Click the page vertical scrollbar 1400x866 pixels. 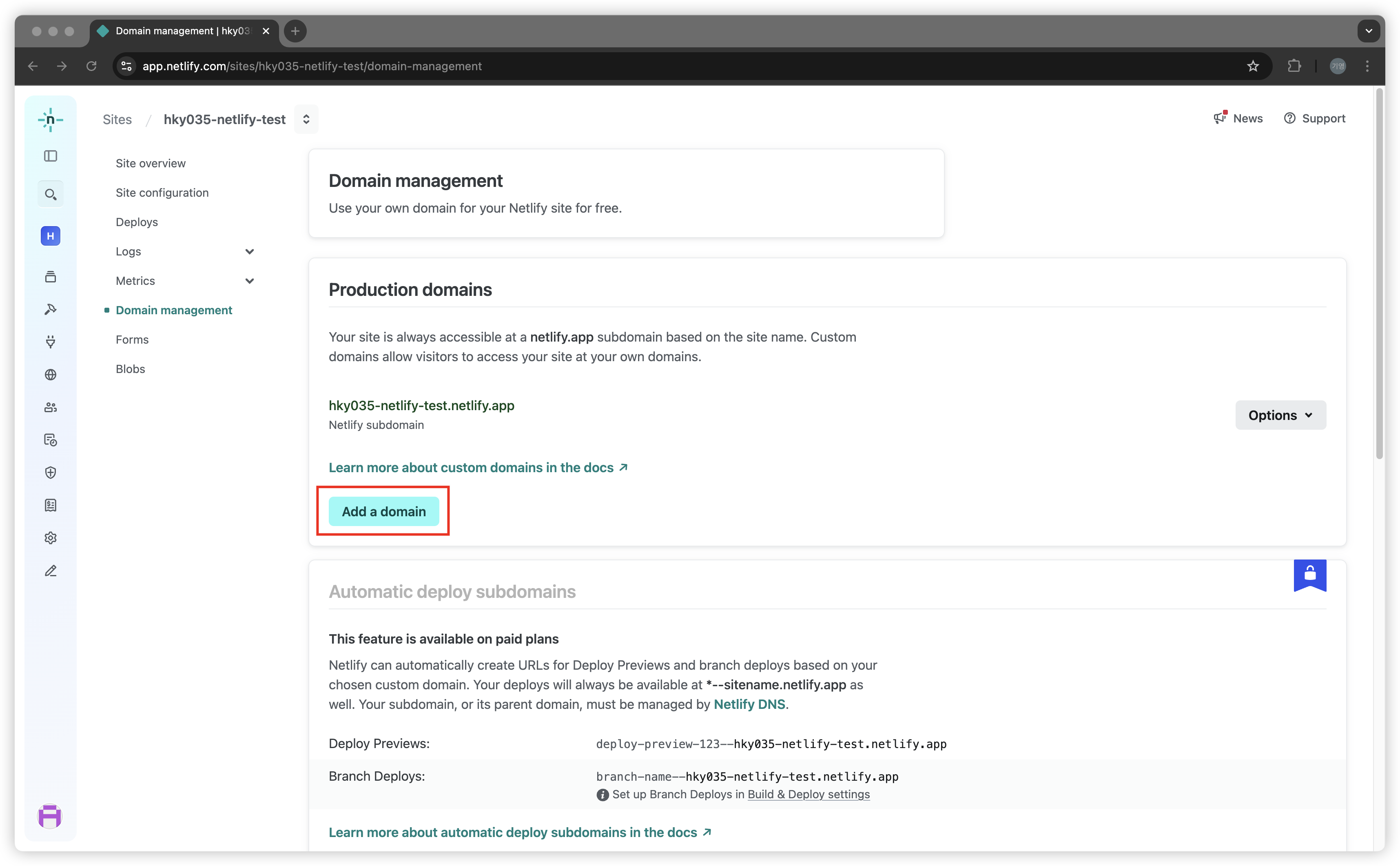pyautogui.click(x=1379, y=274)
